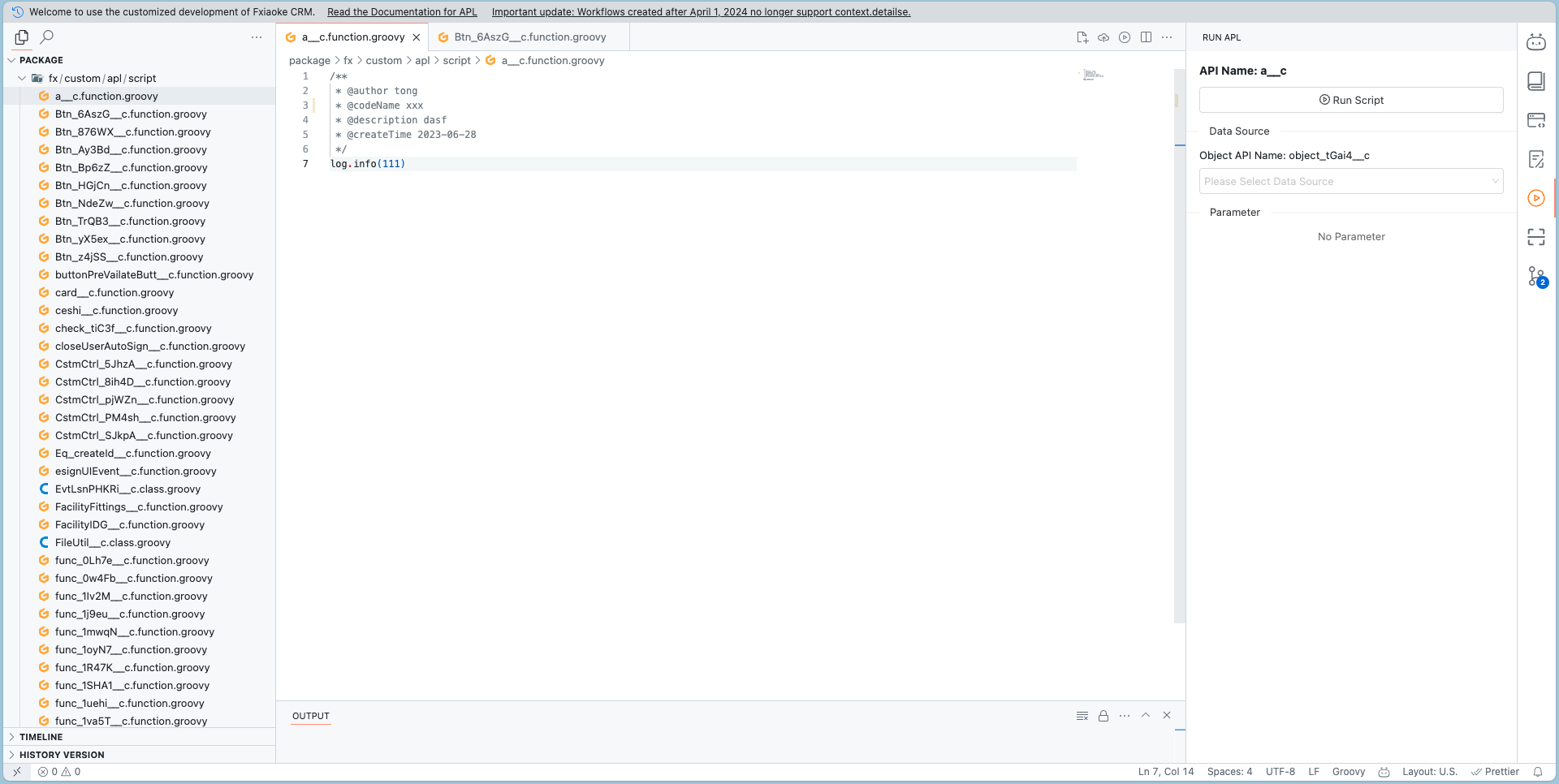This screenshot has width=1559, height=784.
Task: Clear the output using the clear-list icon
Action: coord(1082,716)
